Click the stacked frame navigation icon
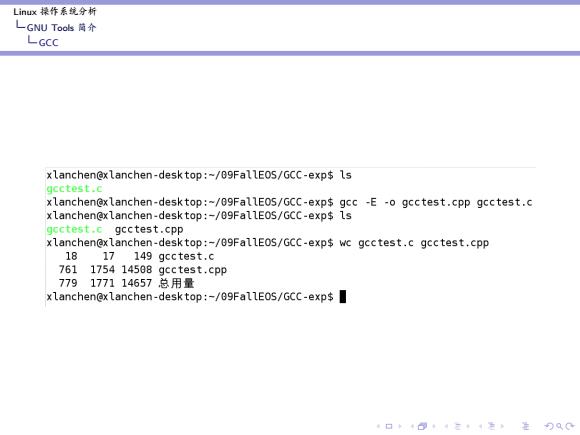The width and height of the screenshot is (580, 435). (x=422, y=426)
